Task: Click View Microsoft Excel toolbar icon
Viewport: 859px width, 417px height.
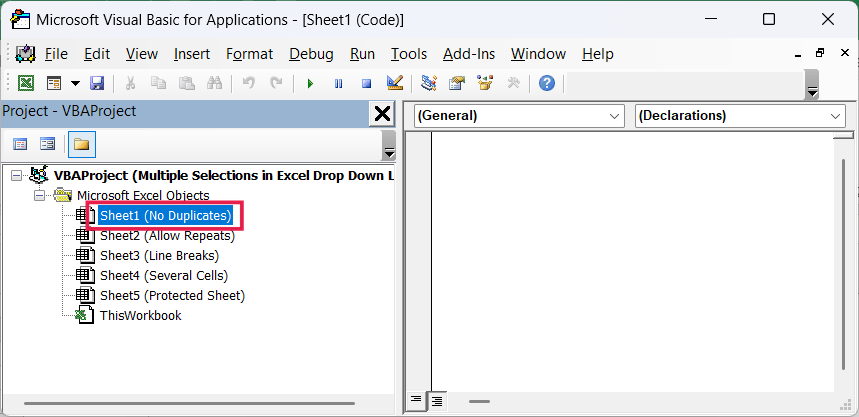Action: 26,83
